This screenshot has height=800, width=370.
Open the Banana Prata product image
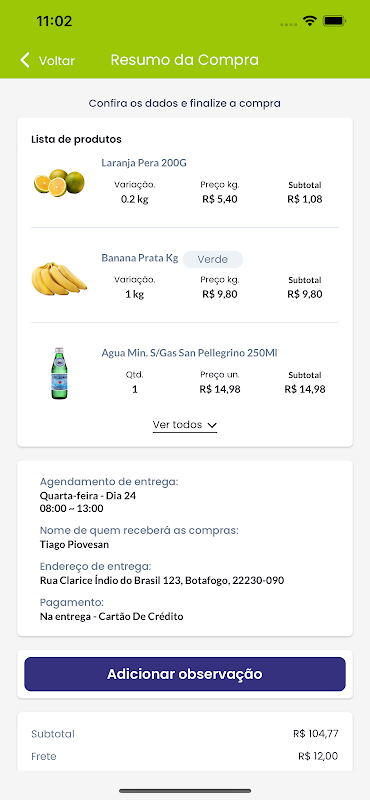point(59,279)
